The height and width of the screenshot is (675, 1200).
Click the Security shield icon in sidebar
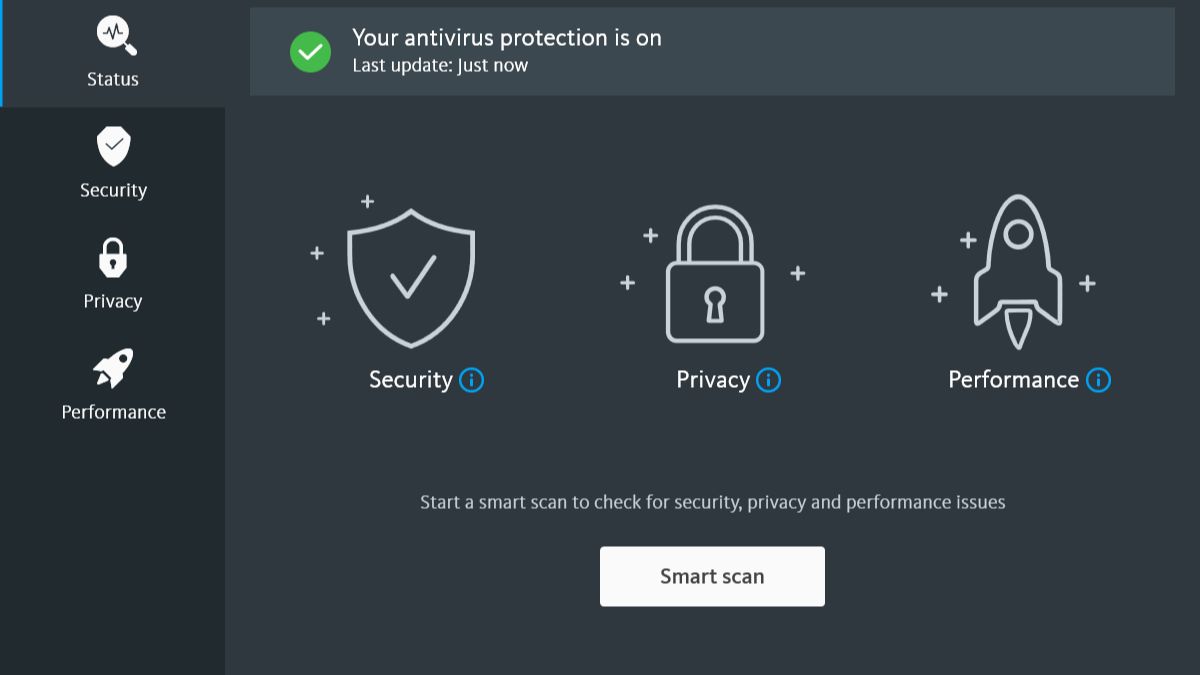pos(113,146)
